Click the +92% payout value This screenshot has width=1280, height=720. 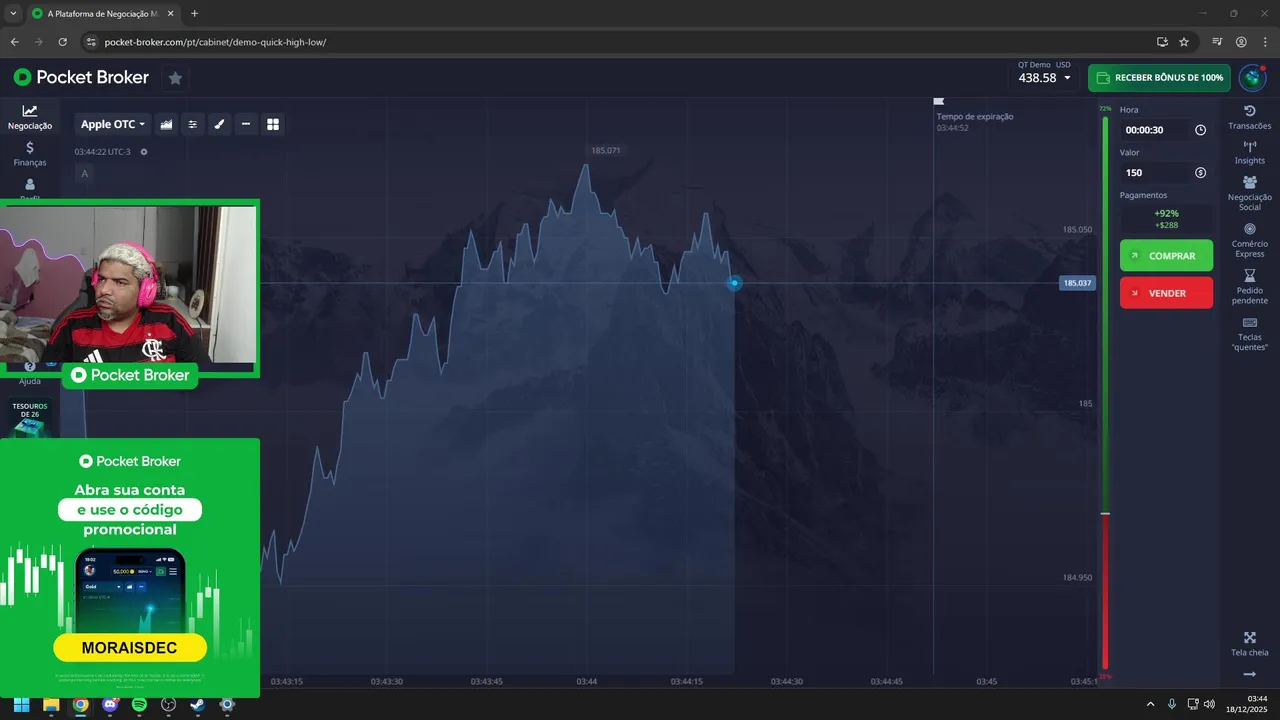point(1166,213)
